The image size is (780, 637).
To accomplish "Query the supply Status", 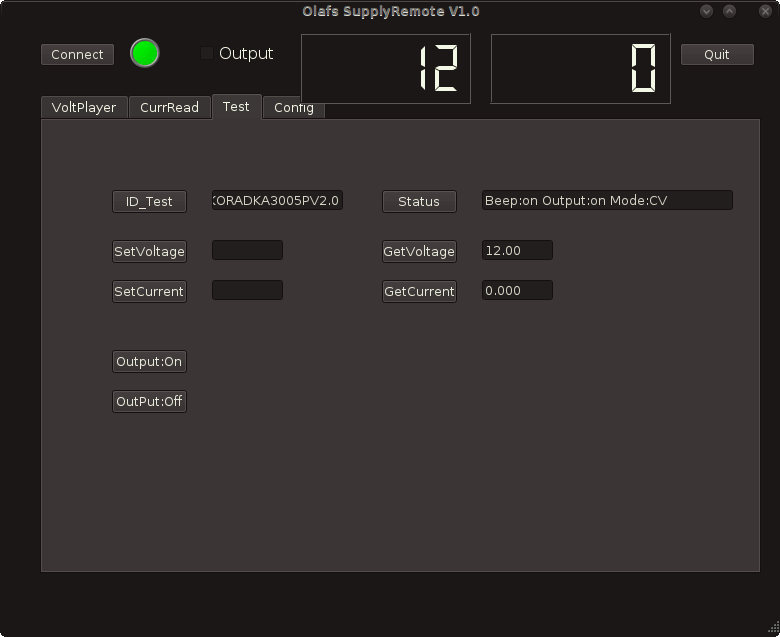I will (x=419, y=201).
